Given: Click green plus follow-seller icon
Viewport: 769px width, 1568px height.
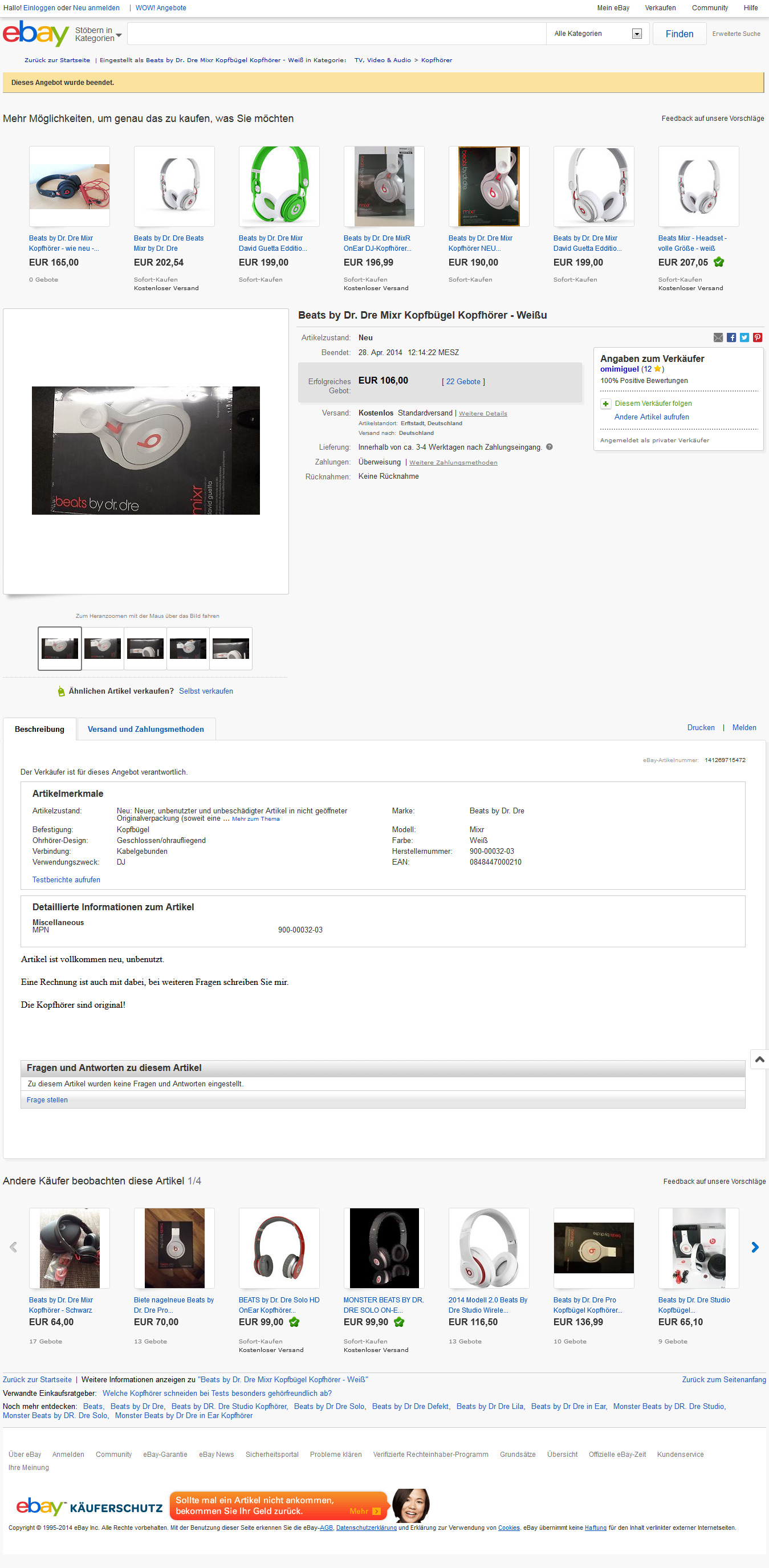Looking at the screenshot, I should [605, 404].
